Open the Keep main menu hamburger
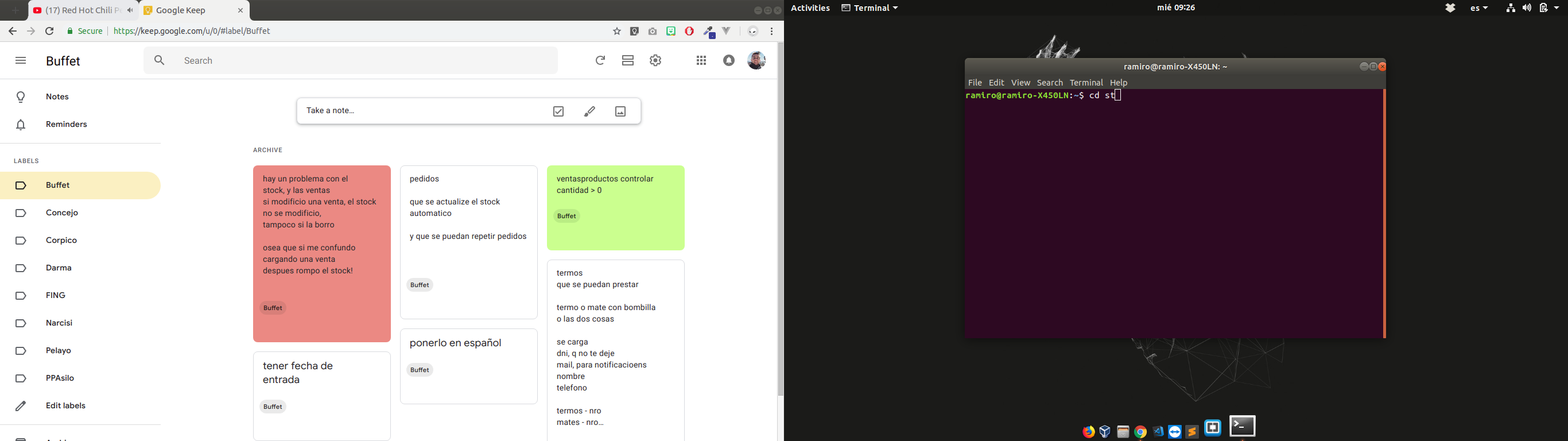This screenshot has width=1568, height=441. click(x=21, y=61)
